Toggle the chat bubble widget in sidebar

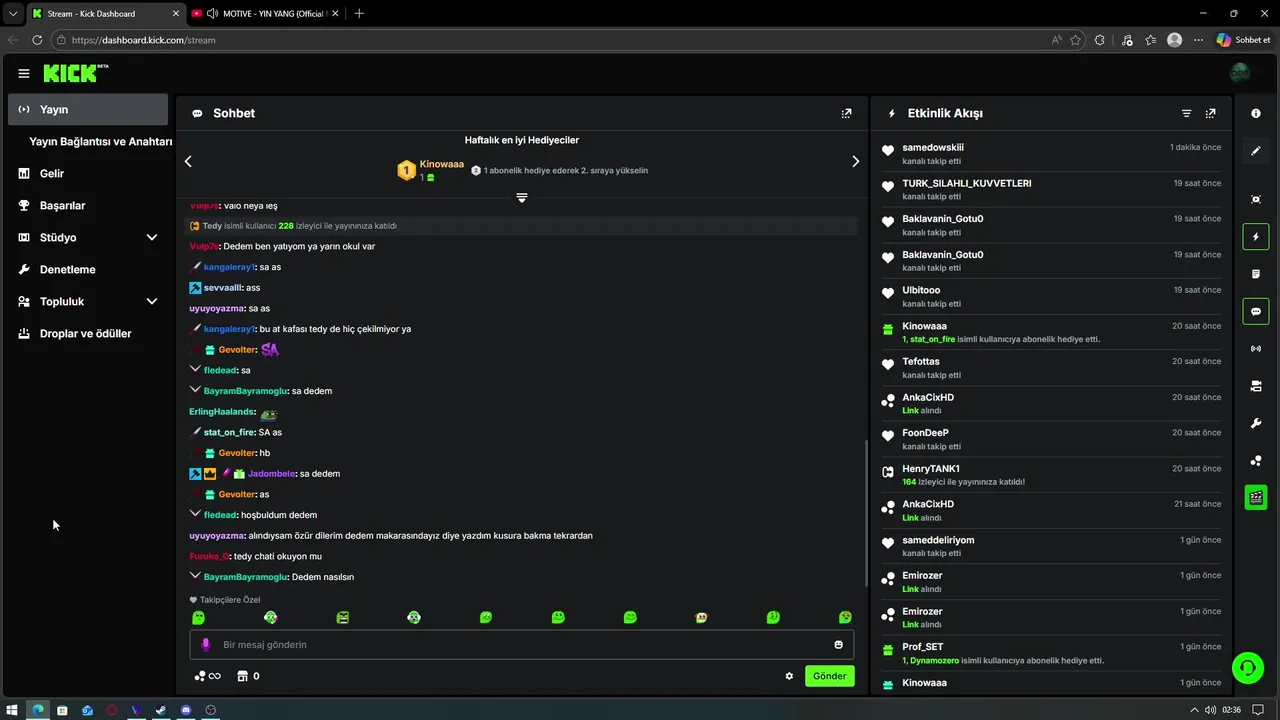point(1256,311)
